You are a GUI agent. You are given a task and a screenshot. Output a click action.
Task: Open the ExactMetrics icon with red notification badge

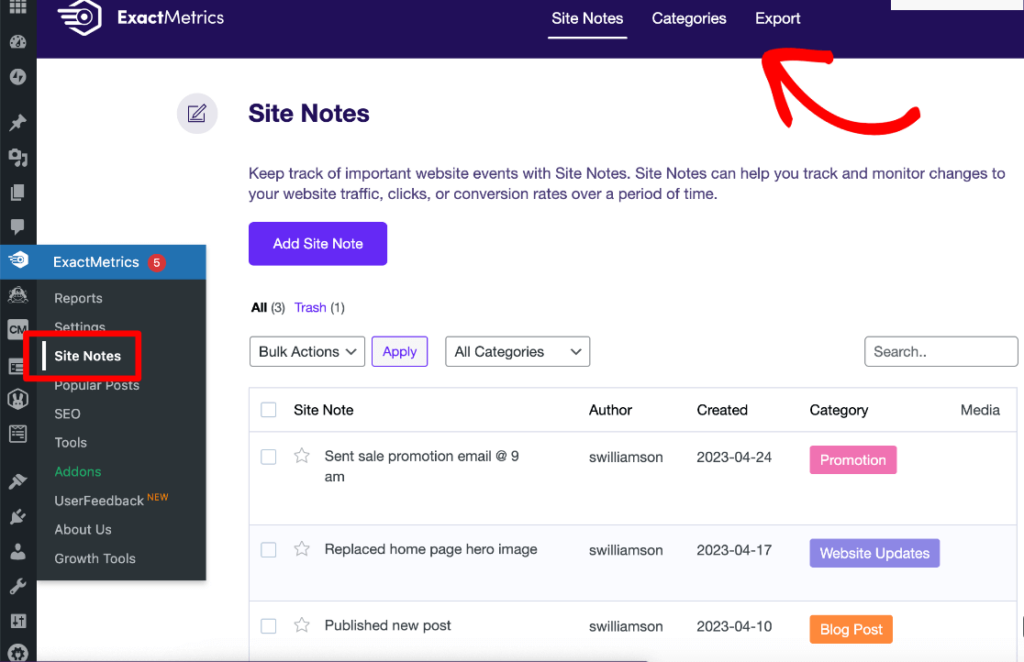pyautogui.click(x=17, y=259)
